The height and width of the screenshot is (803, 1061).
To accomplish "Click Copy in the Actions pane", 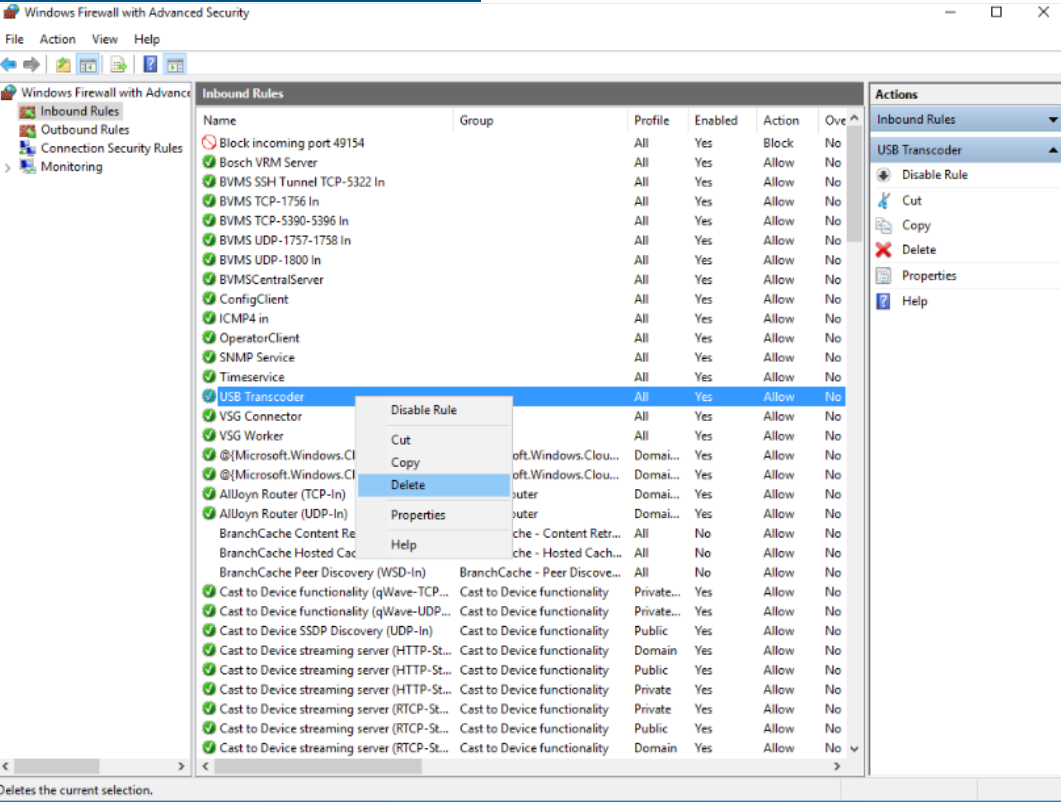I will [915, 226].
